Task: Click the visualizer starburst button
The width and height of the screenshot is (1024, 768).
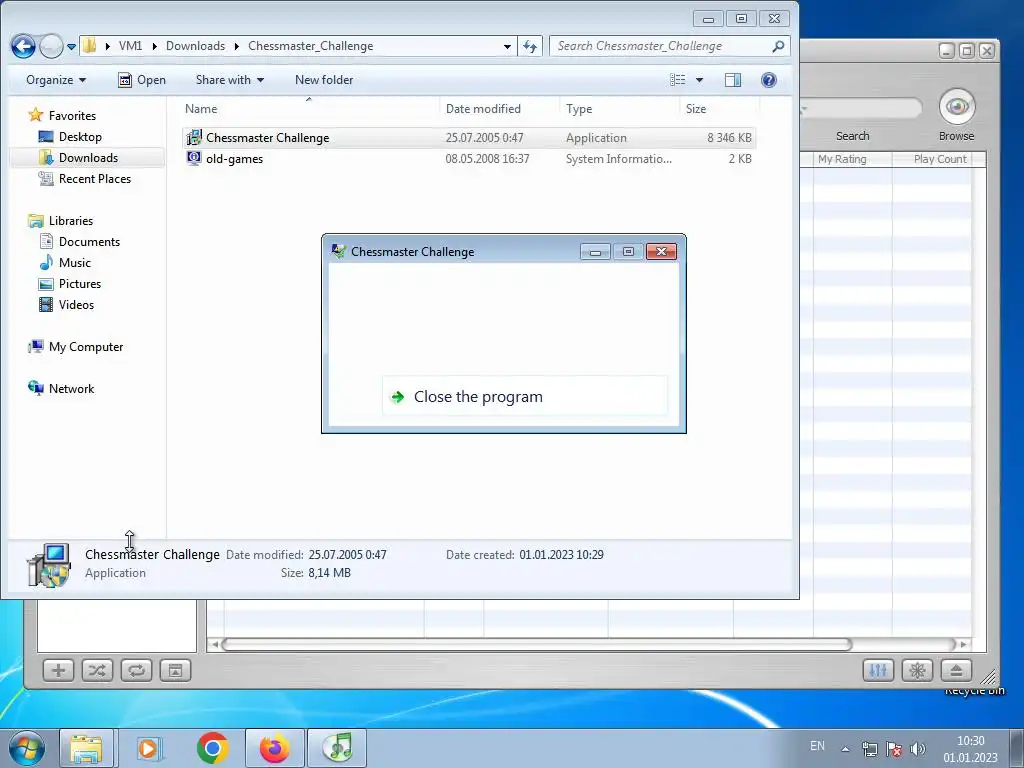Action: [918, 670]
